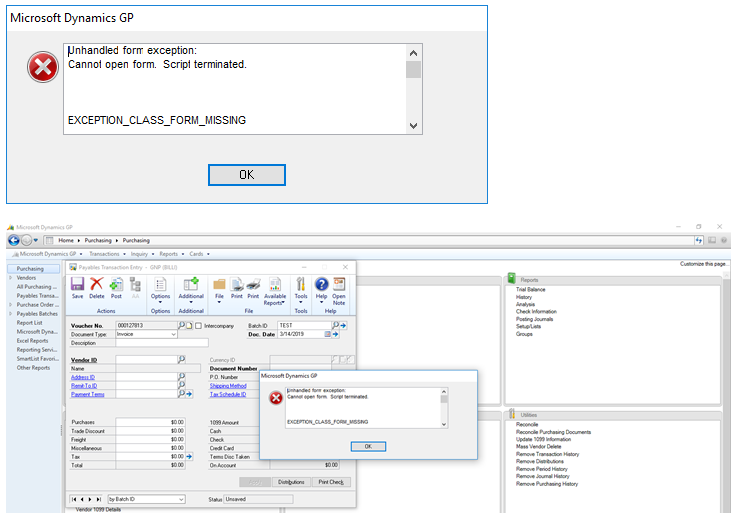Screen dimensions: 738x520
Task: Expand the Payables Batches navigation item
Action: coord(10,313)
